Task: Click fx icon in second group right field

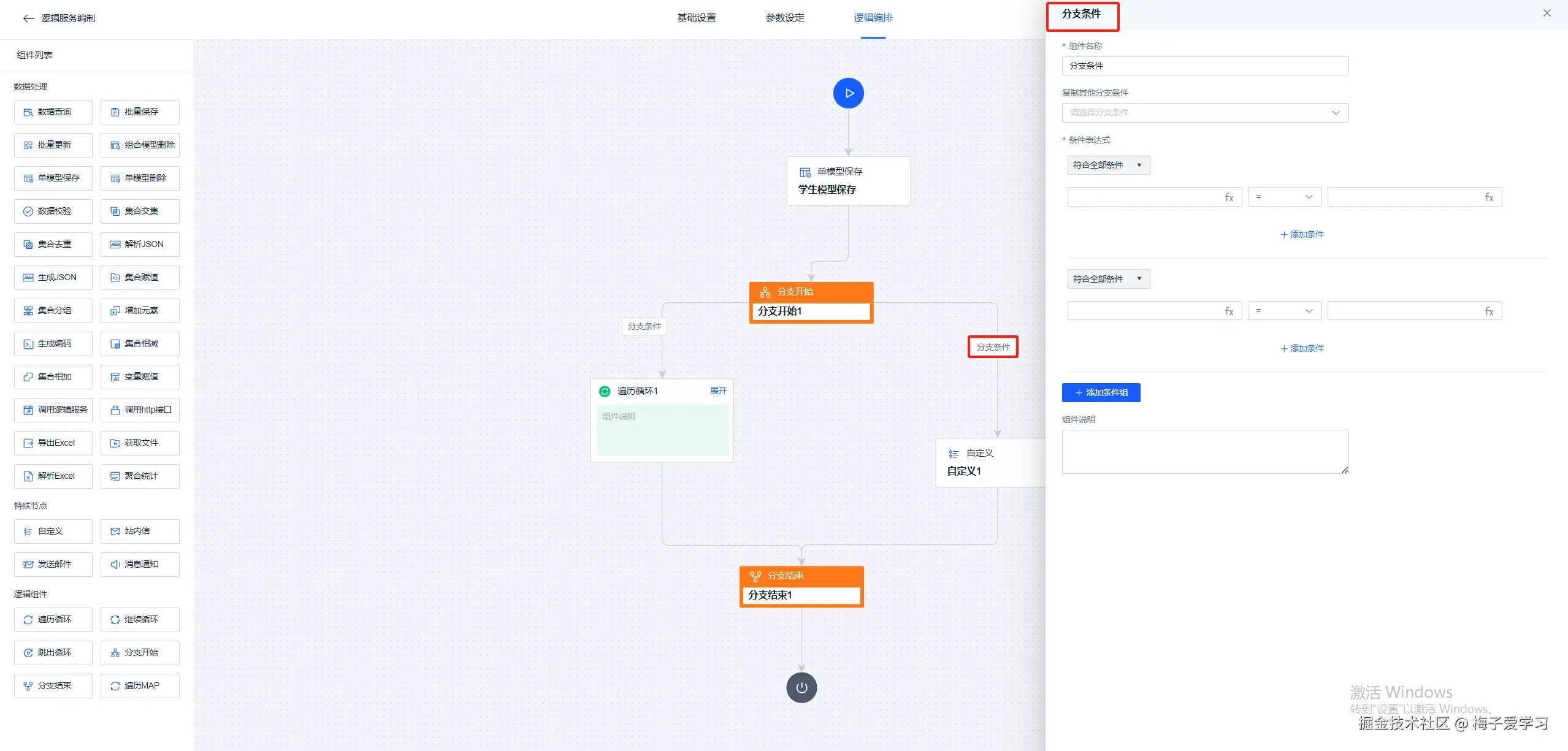Action: point(1488,311)
